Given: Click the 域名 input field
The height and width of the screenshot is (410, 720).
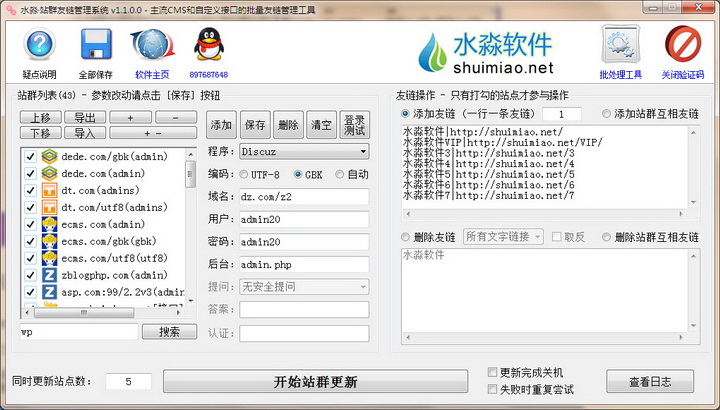Looking at the screenshot, I should point(304,197).
